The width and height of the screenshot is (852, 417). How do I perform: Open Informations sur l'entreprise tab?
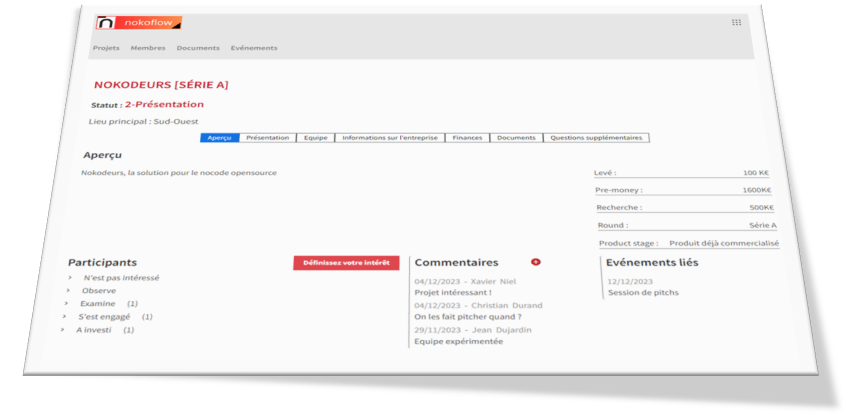(x=390, y=138)
